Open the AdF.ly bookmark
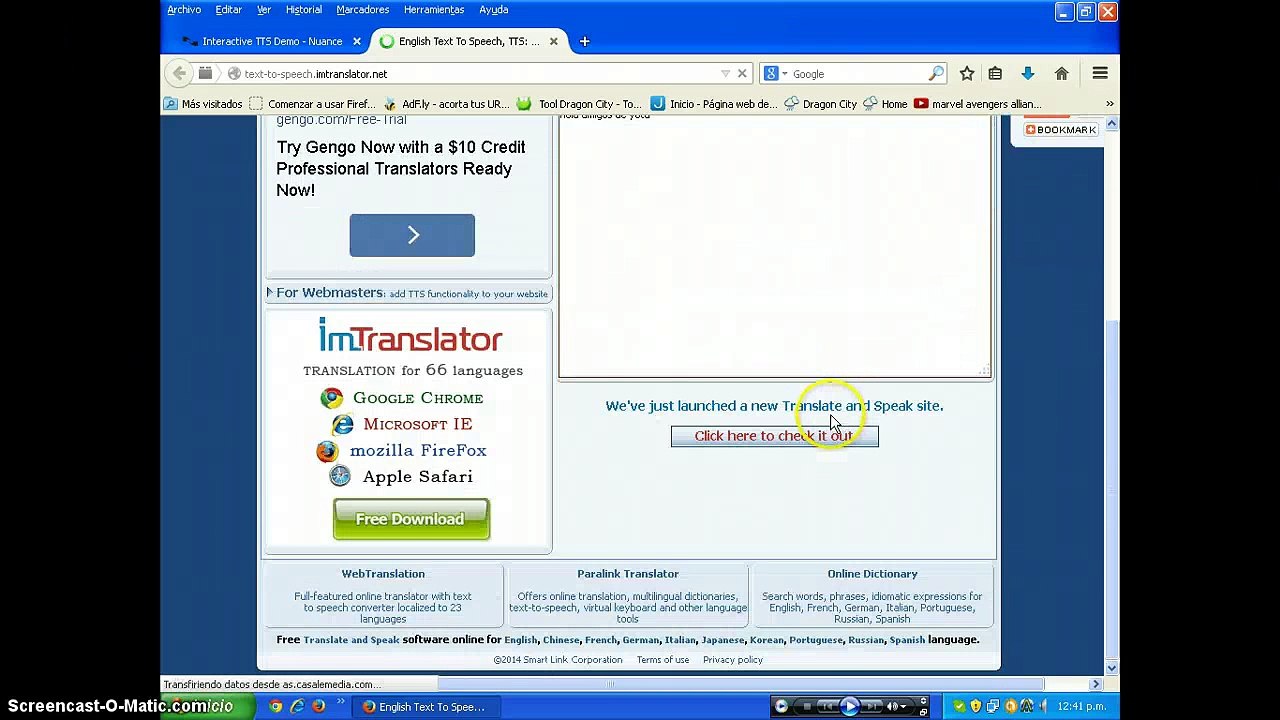1280x720 pixels. click(x=446, y=104)
